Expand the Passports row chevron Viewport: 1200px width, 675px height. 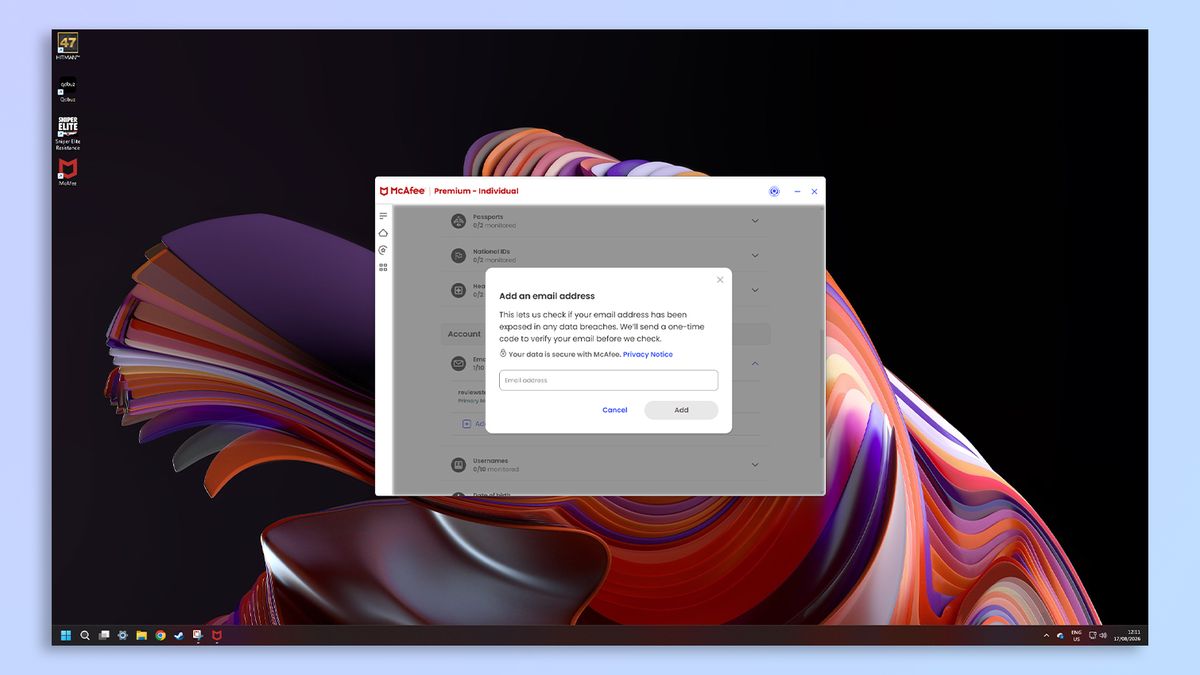[x=755, y=221]
